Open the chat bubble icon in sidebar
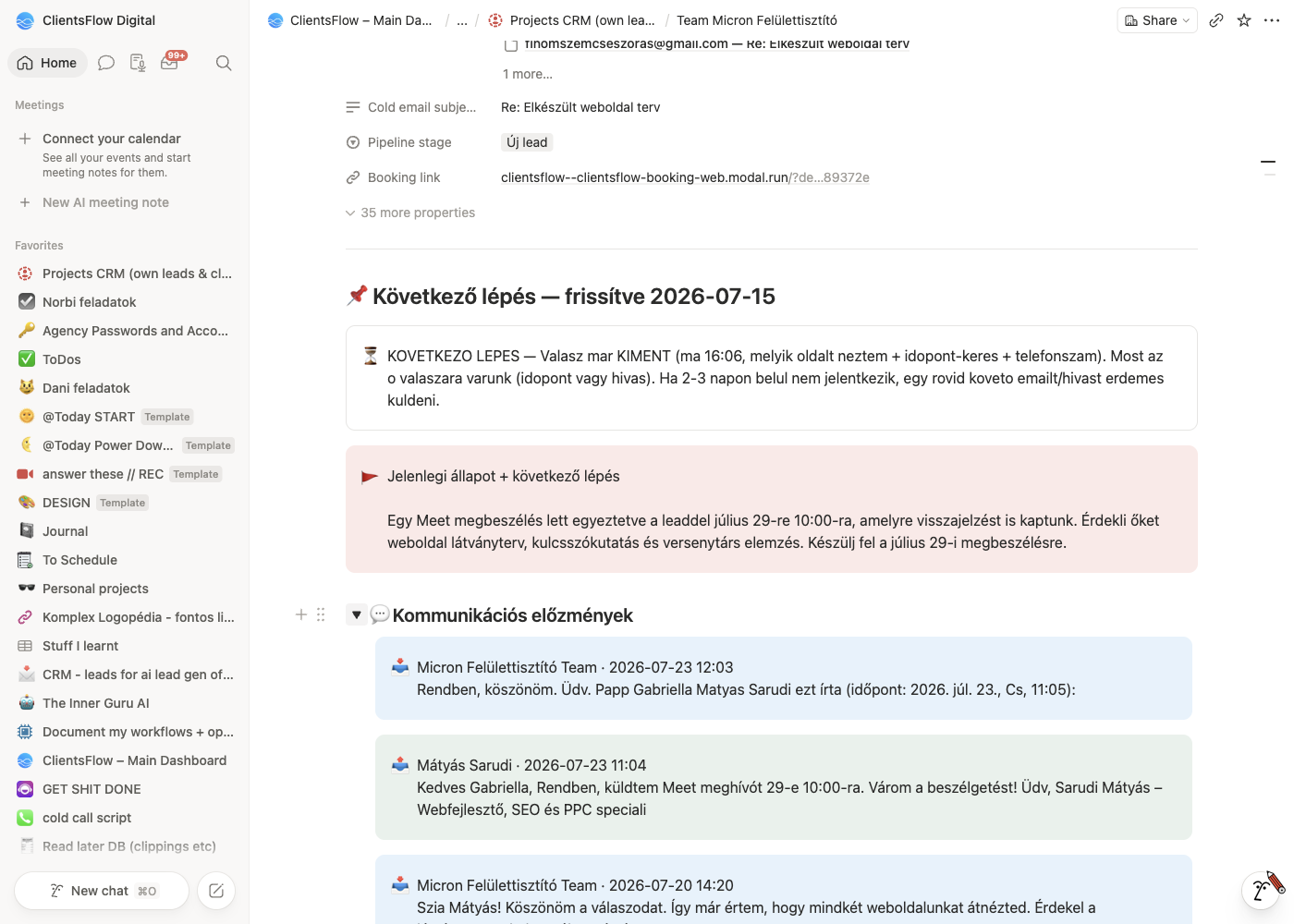Viewport: 1294px width, 924px height. click(106, 63)
